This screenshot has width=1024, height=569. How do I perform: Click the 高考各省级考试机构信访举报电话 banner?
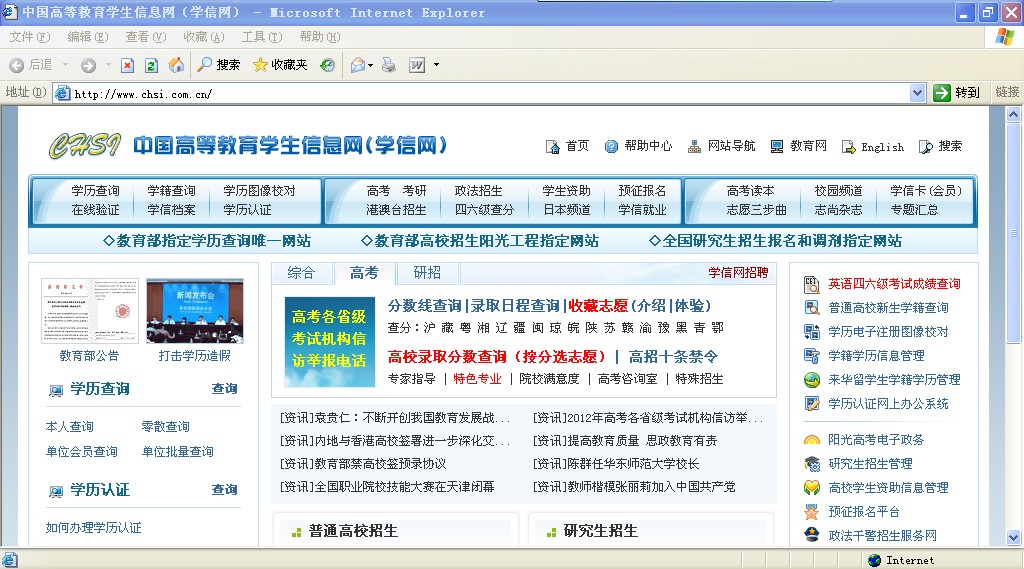(x=329, y=342)
